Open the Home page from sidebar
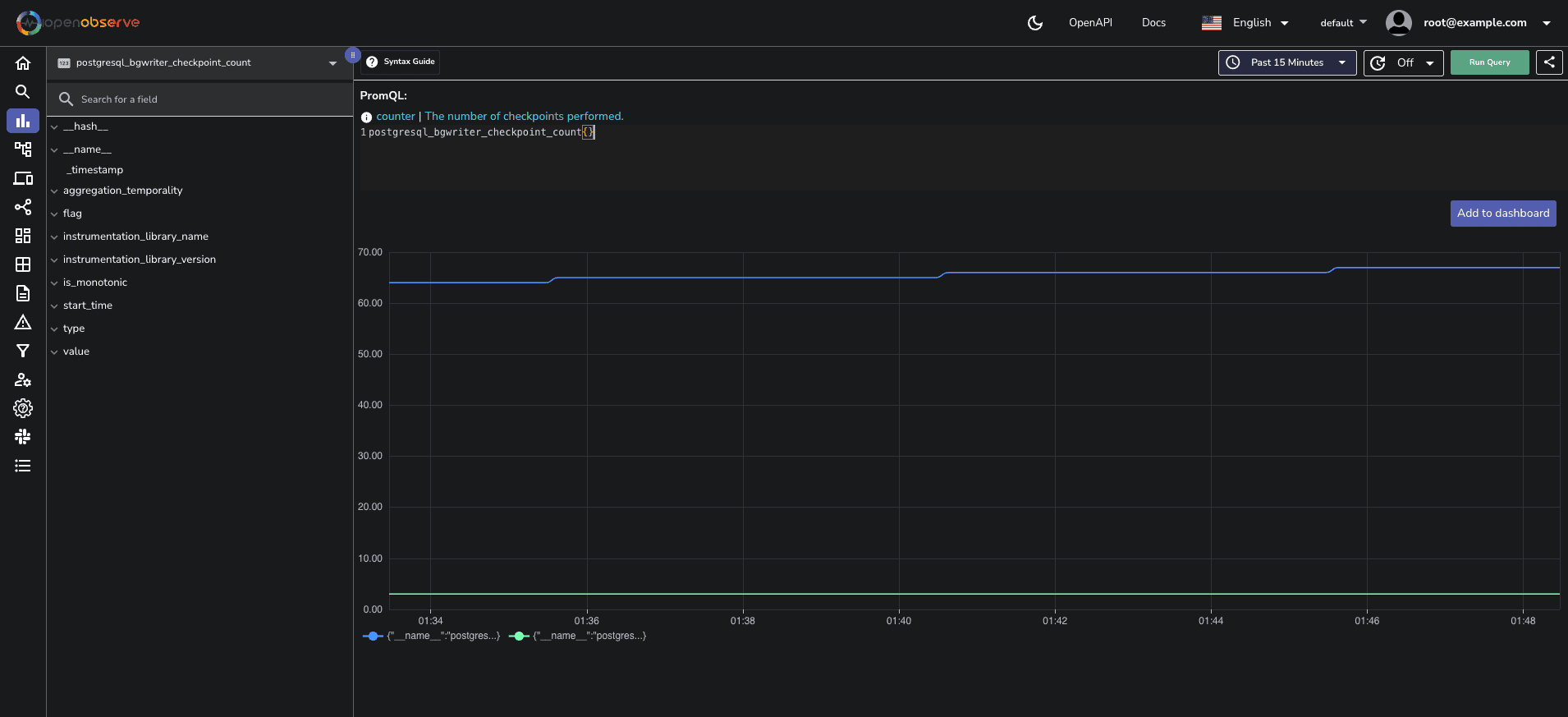Image resolution: width=1568 pixels, height=717 pixels. click(x=23, y=63)
